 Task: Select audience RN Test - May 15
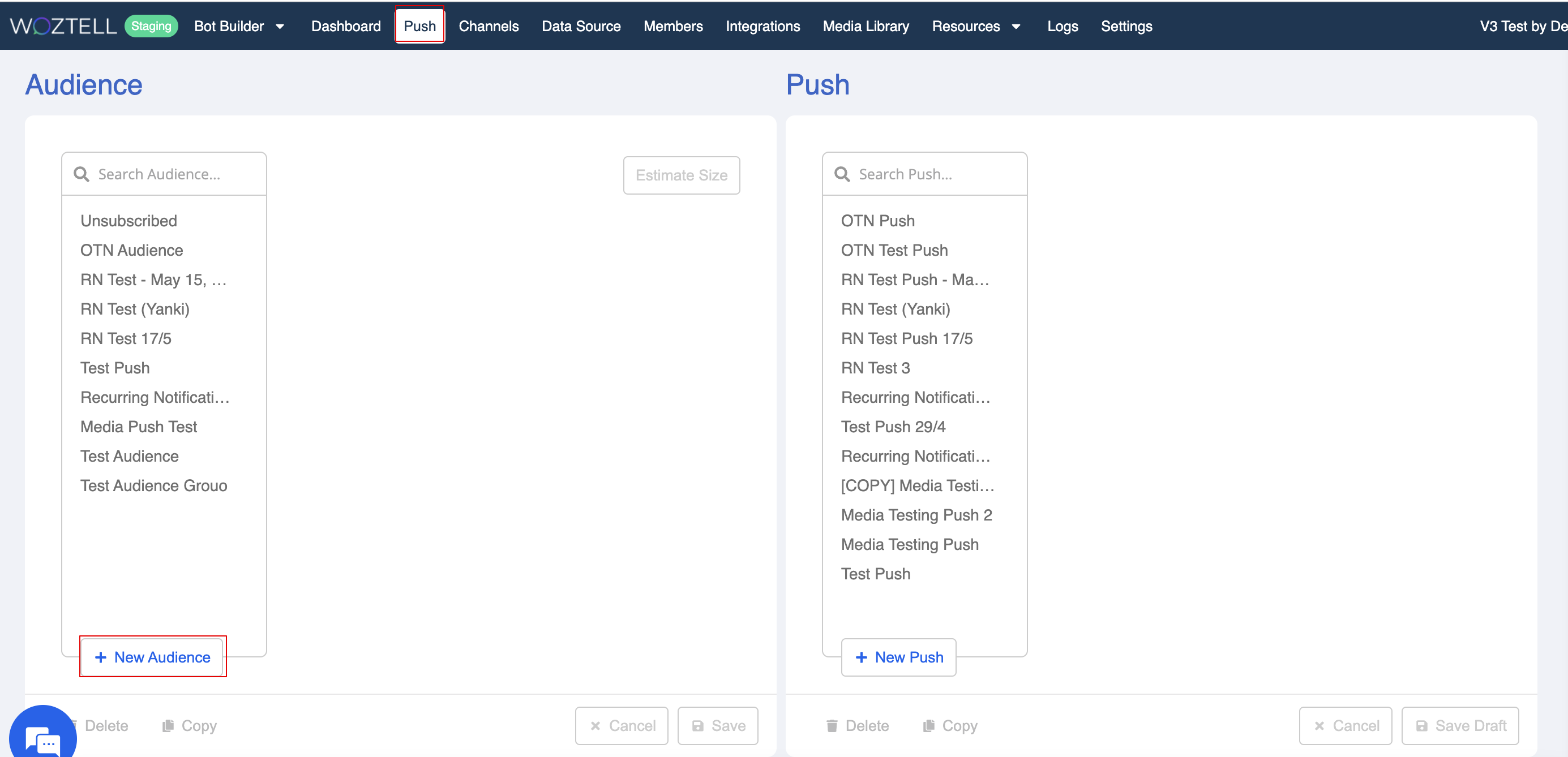pos(153,280)
